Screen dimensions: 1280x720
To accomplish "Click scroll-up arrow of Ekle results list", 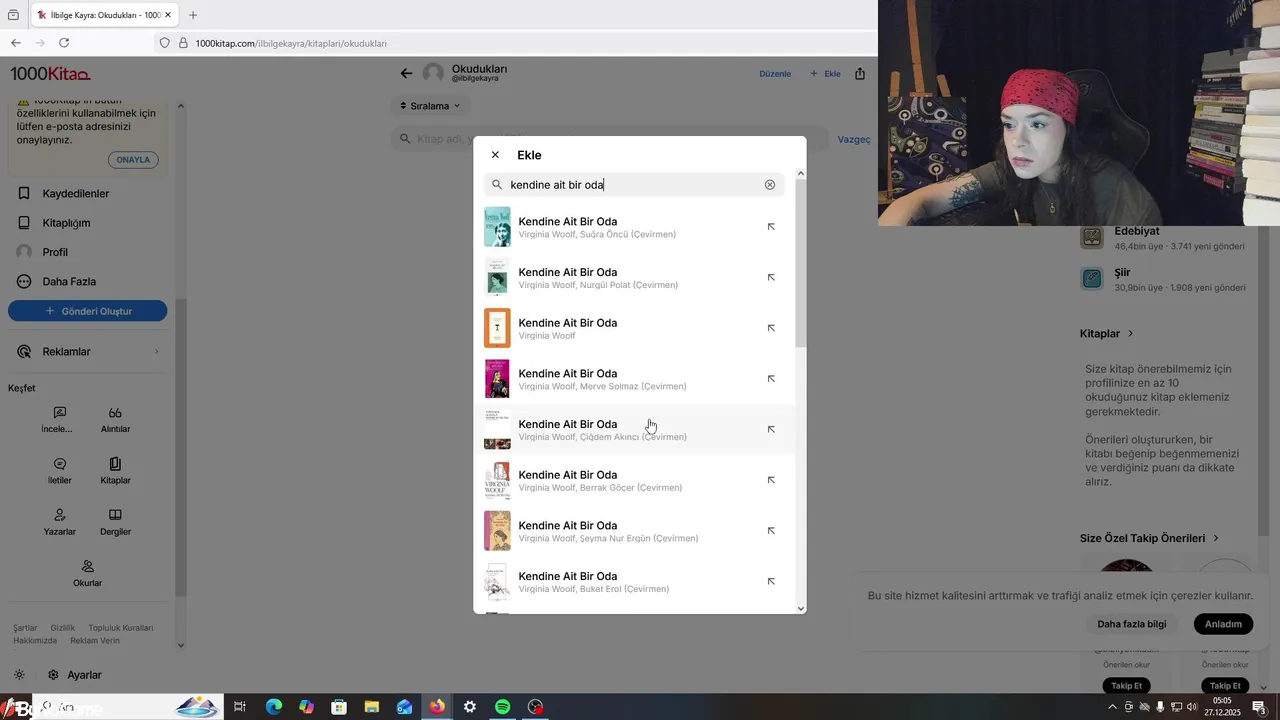I will 801,174.
